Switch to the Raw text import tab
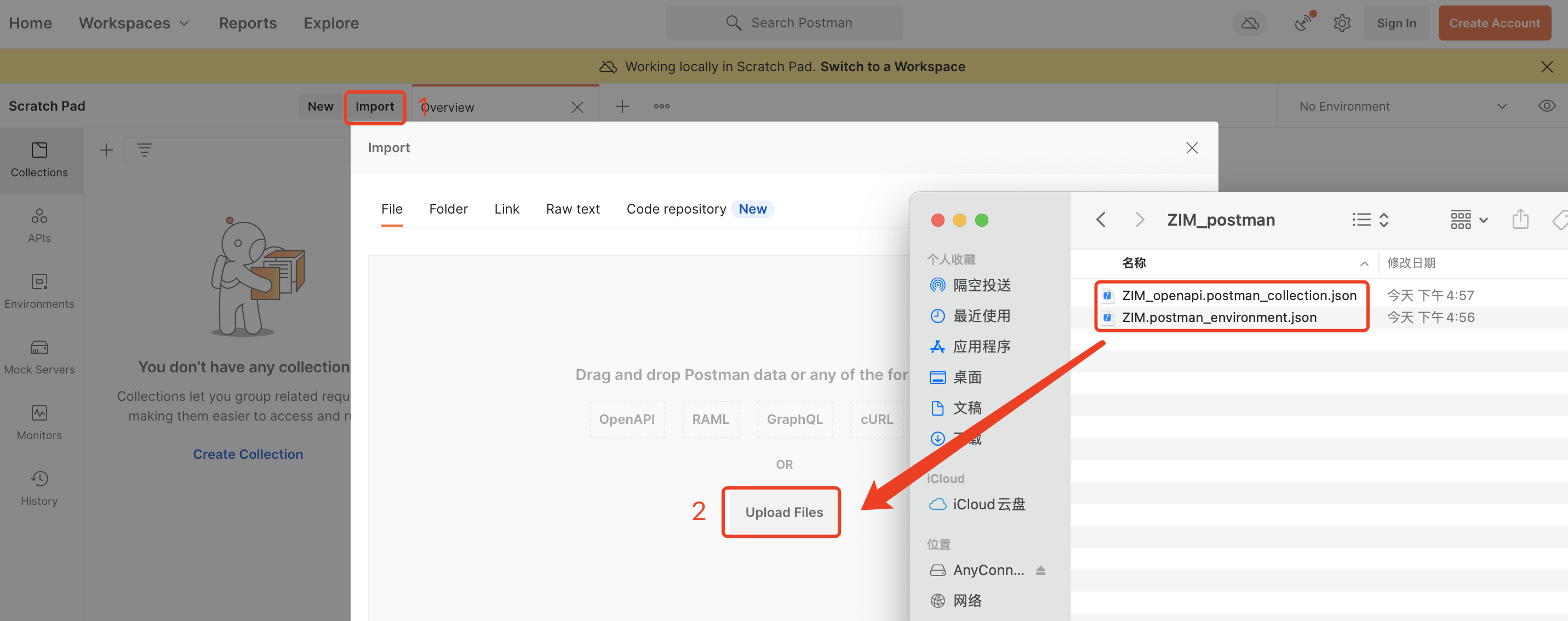Viewport: 1568px width, 621px height. [x=573, y=209]
